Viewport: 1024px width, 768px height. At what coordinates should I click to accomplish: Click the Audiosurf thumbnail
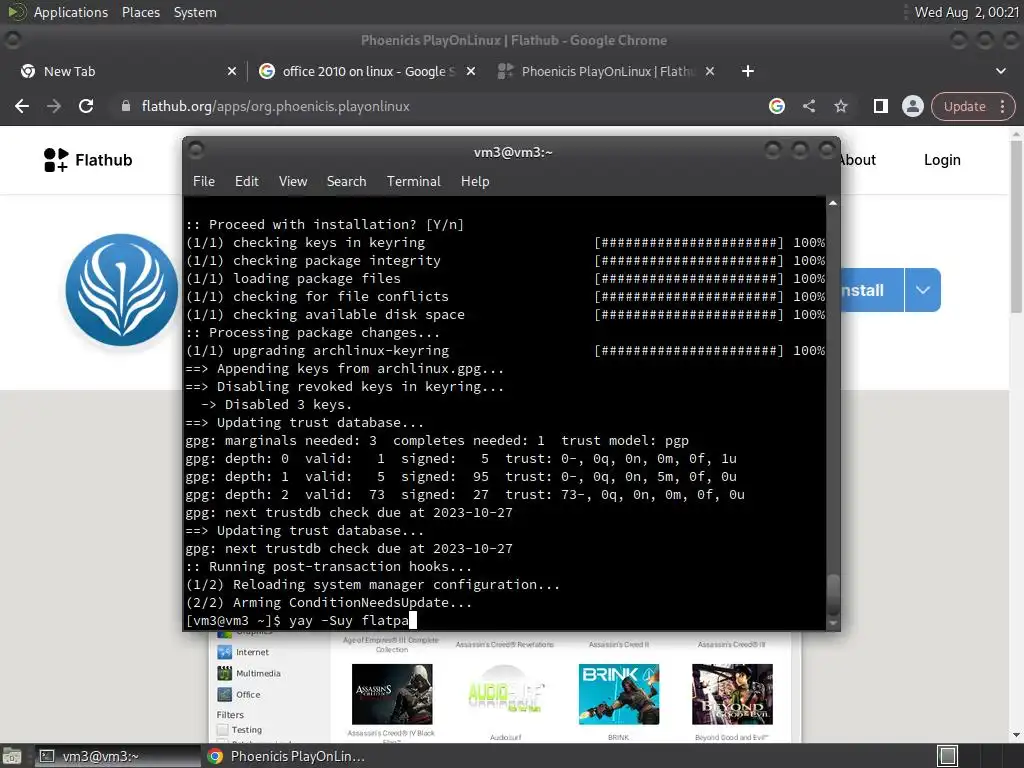[x=505, y=694]
